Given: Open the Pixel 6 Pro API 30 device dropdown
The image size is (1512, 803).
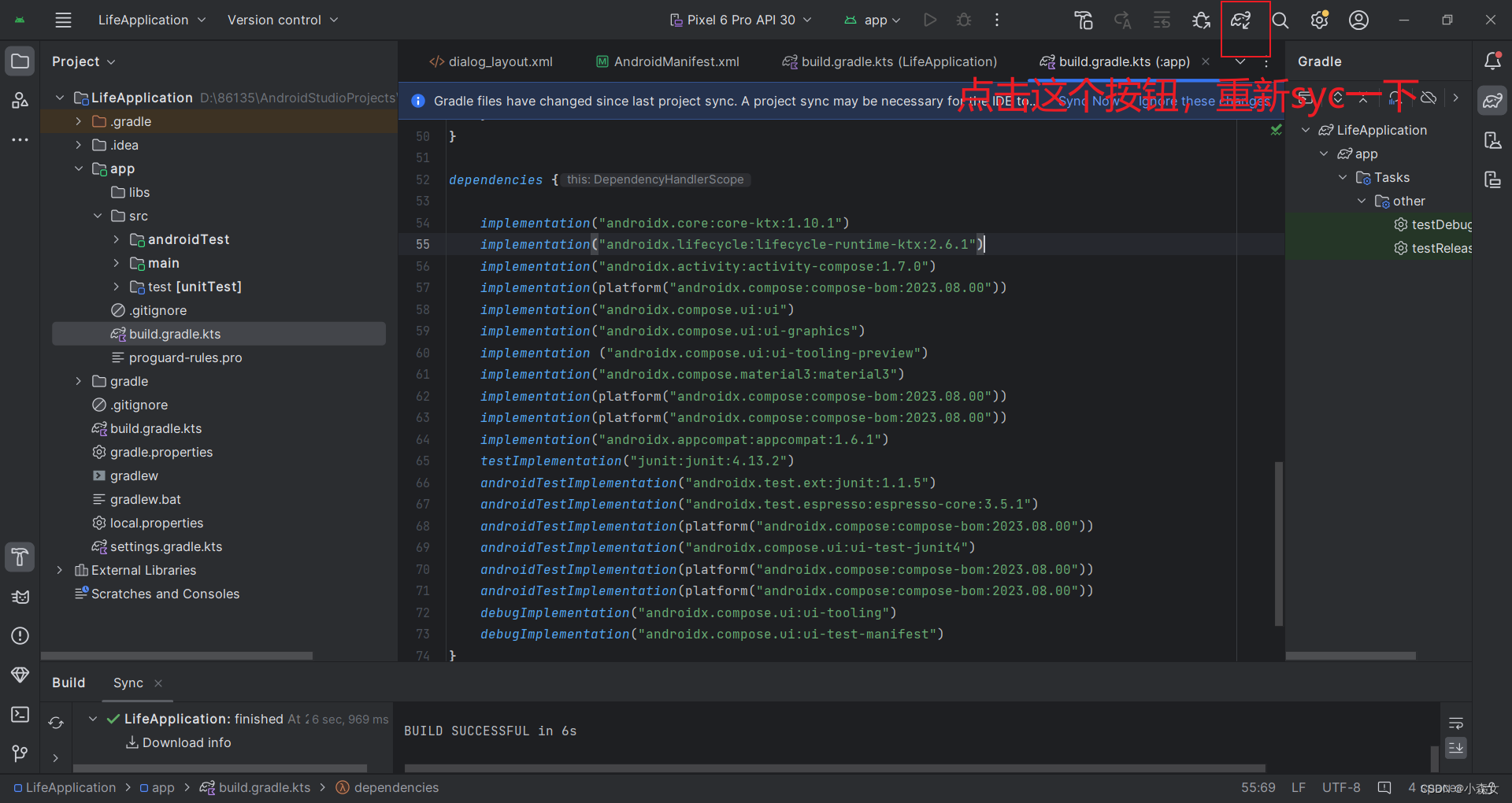Looking at the screenshot, I should click(739, 20).
